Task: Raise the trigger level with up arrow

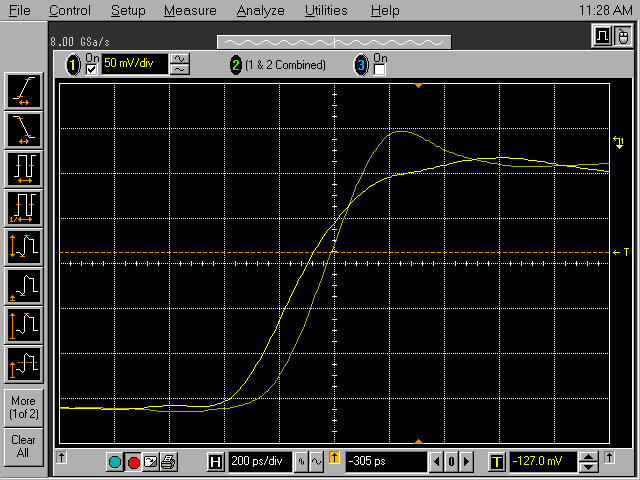Action: pos(588,457)
